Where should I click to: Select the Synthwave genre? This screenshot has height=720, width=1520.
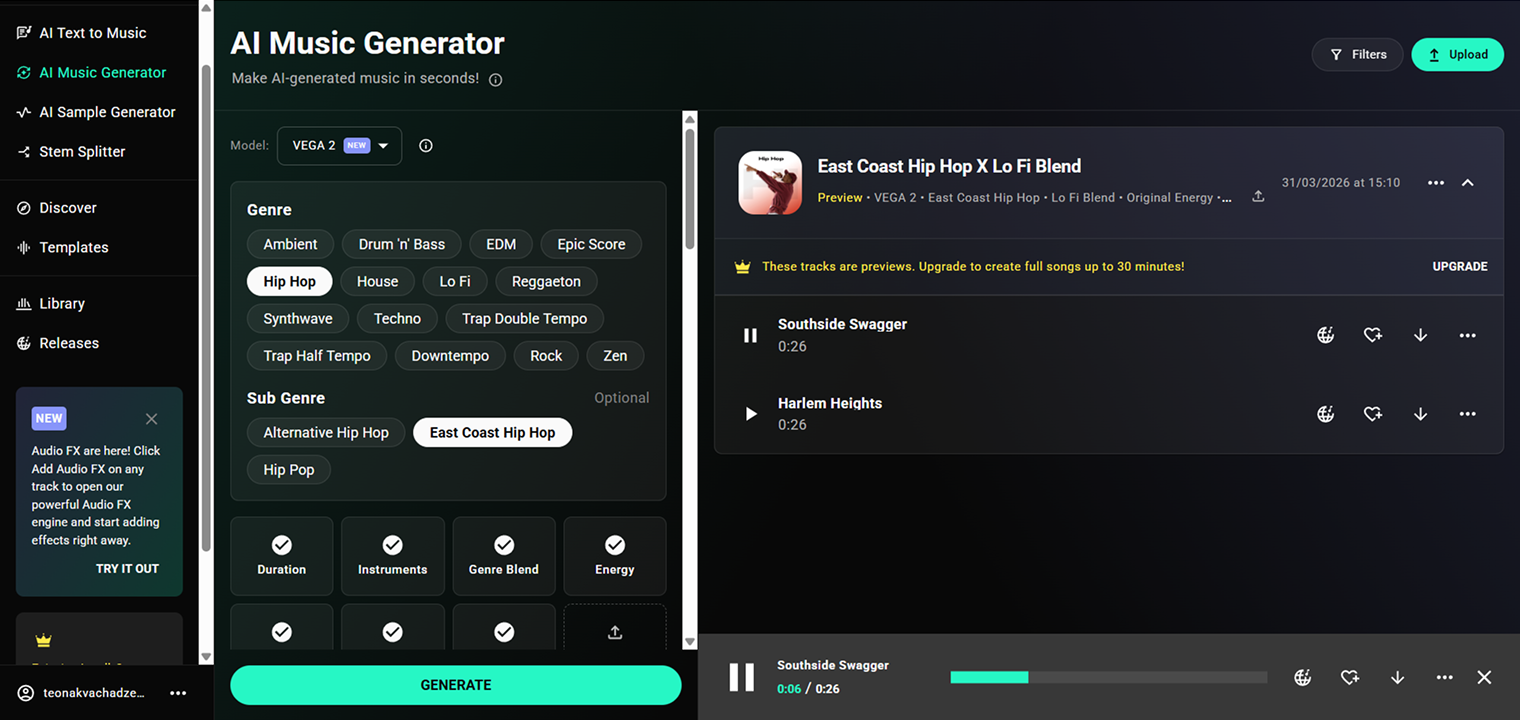(x=298, y=318)
